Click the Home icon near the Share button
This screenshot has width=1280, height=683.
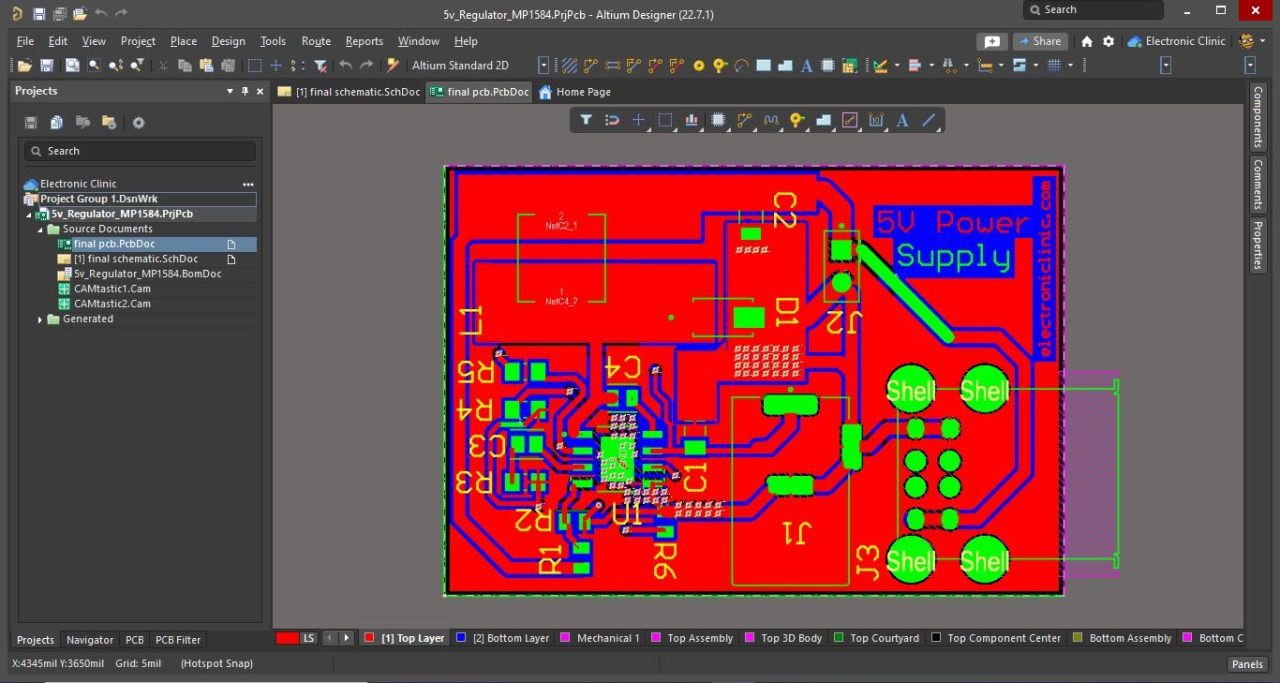(x=1086, y=41)
